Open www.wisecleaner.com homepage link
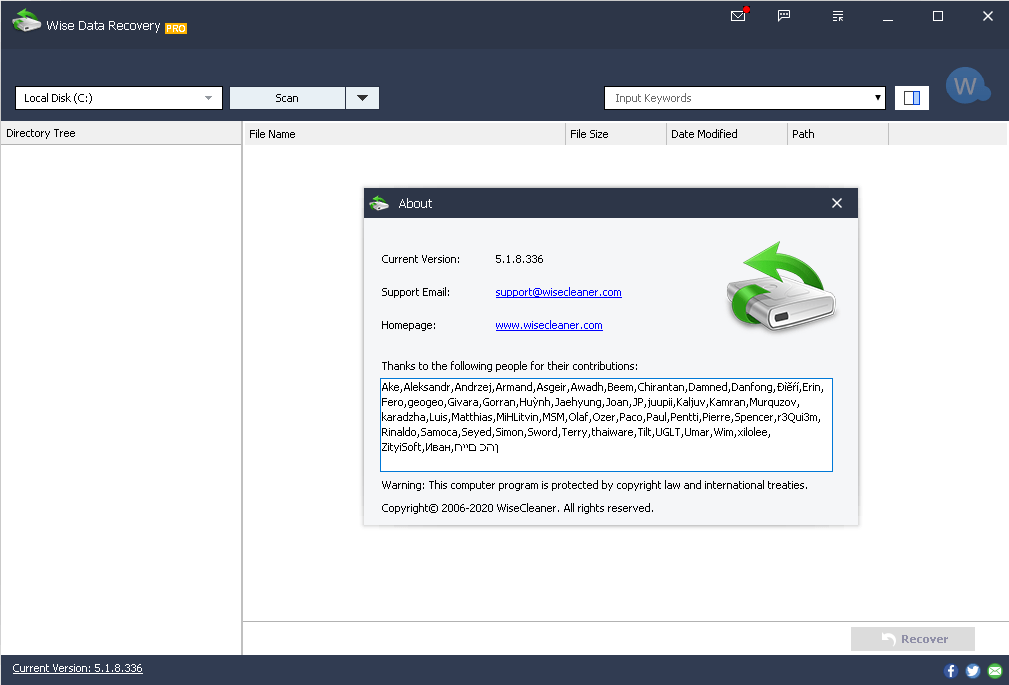This screenshot has height=685, width=1009. [549, 325]
